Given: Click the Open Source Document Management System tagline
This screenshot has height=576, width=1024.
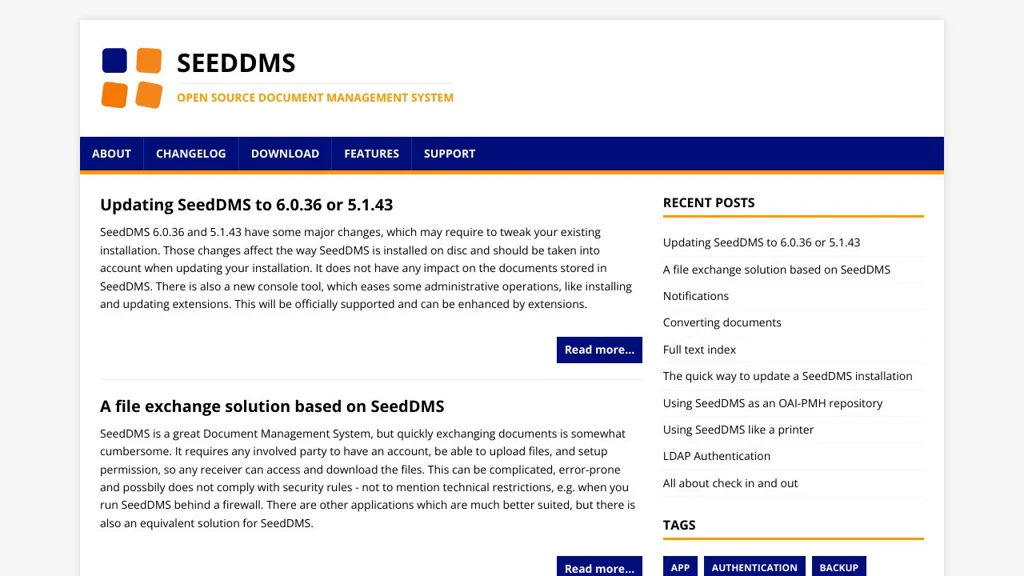Looking at the screenshot, I should click(315, 97).
